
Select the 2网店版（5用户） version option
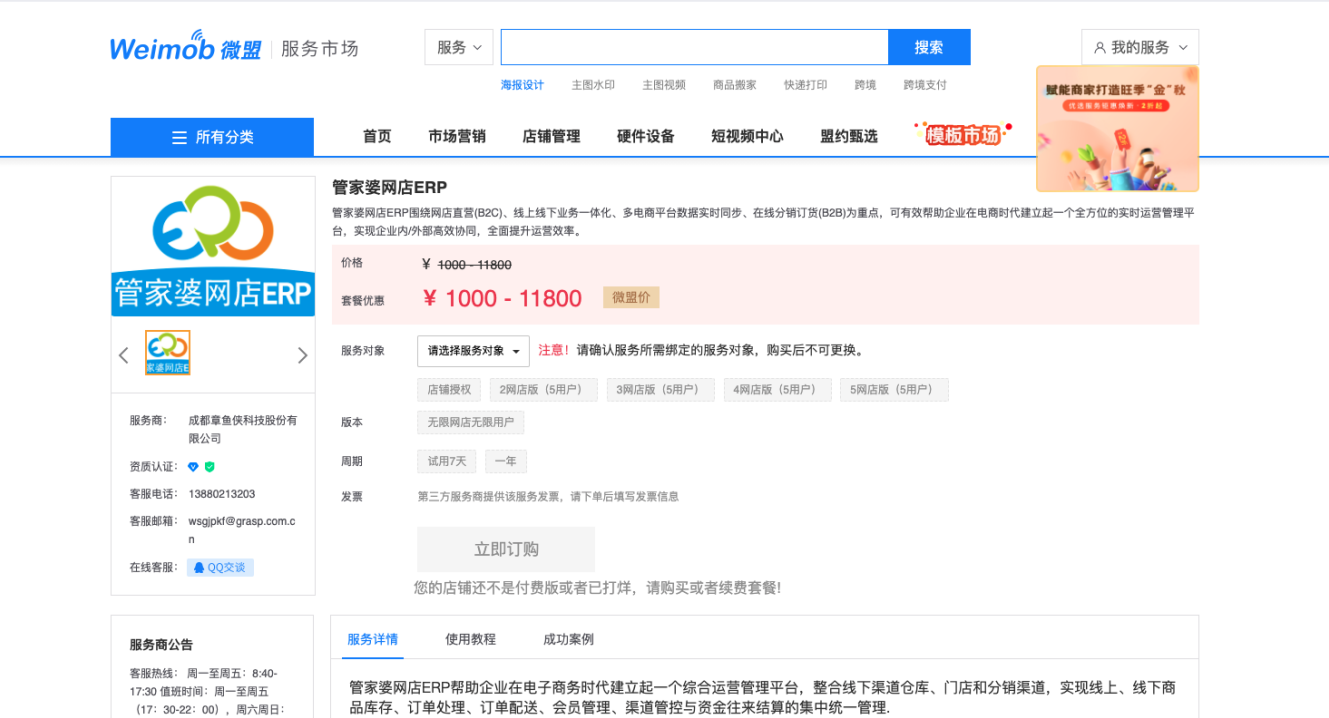pos(543,390)
